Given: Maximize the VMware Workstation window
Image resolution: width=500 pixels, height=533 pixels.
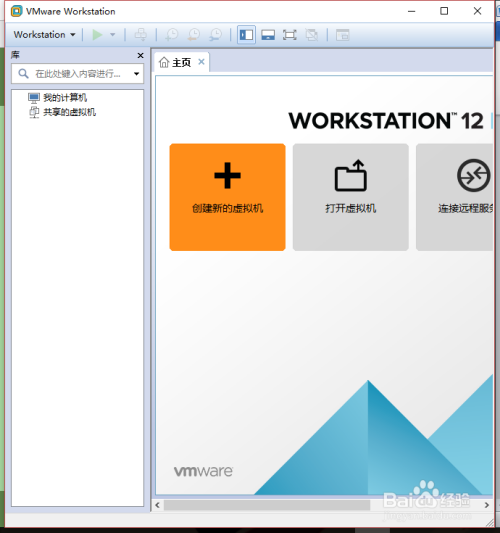Looking at the screenshot, I should [x=444, y=11].
